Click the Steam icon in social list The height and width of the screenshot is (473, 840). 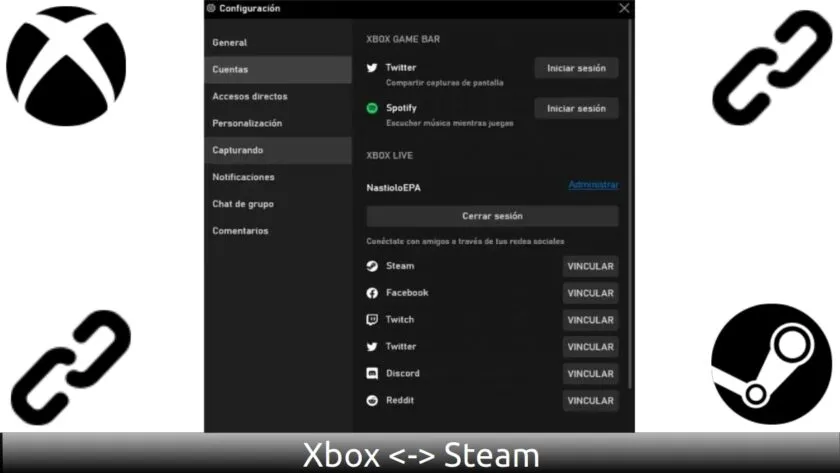[372, 266]
